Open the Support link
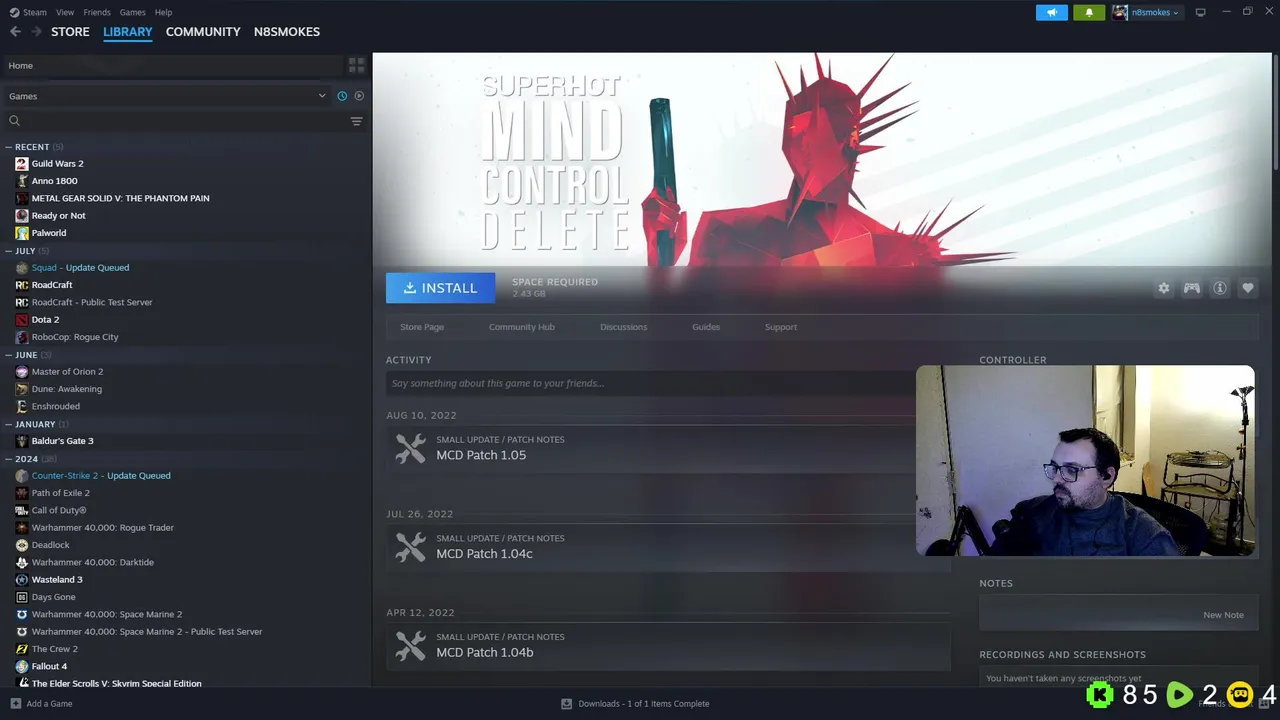Image resolution: width=1280 pixels, height=720 pixels. click(781, 327)
